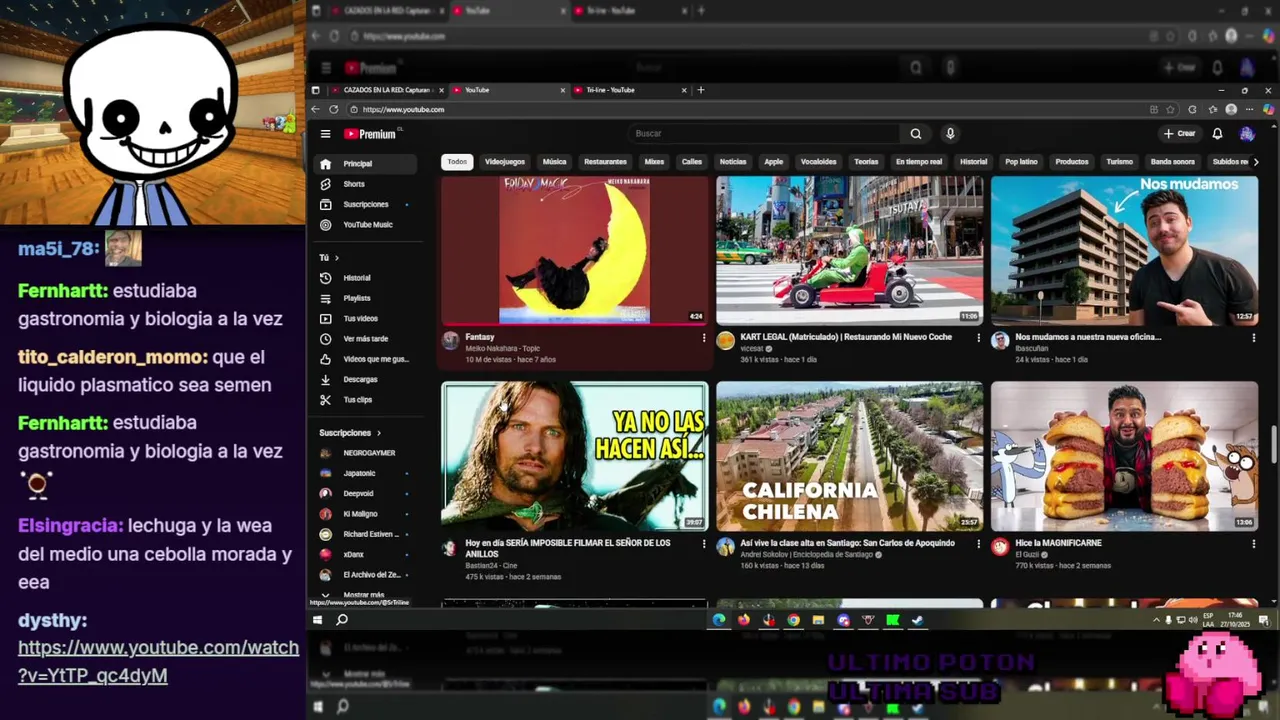
Task: Click the Crear button
Action: [x=1180, y=133]
